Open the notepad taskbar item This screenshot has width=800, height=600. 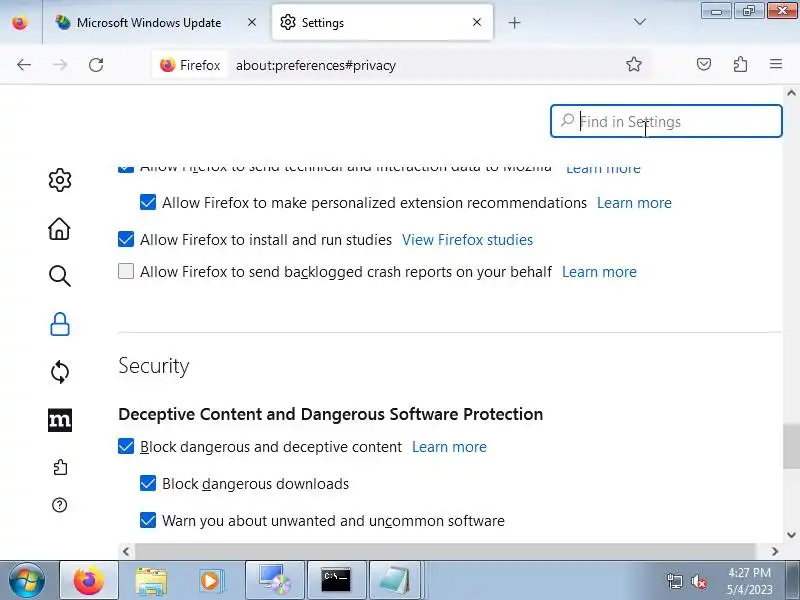tap(395, 581)
